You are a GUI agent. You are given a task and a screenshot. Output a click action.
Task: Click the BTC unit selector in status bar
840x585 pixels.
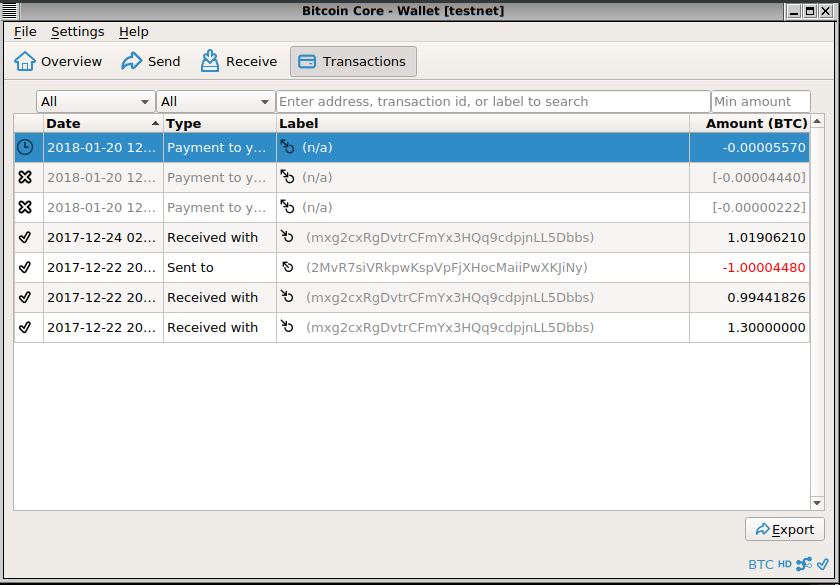point(761,565)
